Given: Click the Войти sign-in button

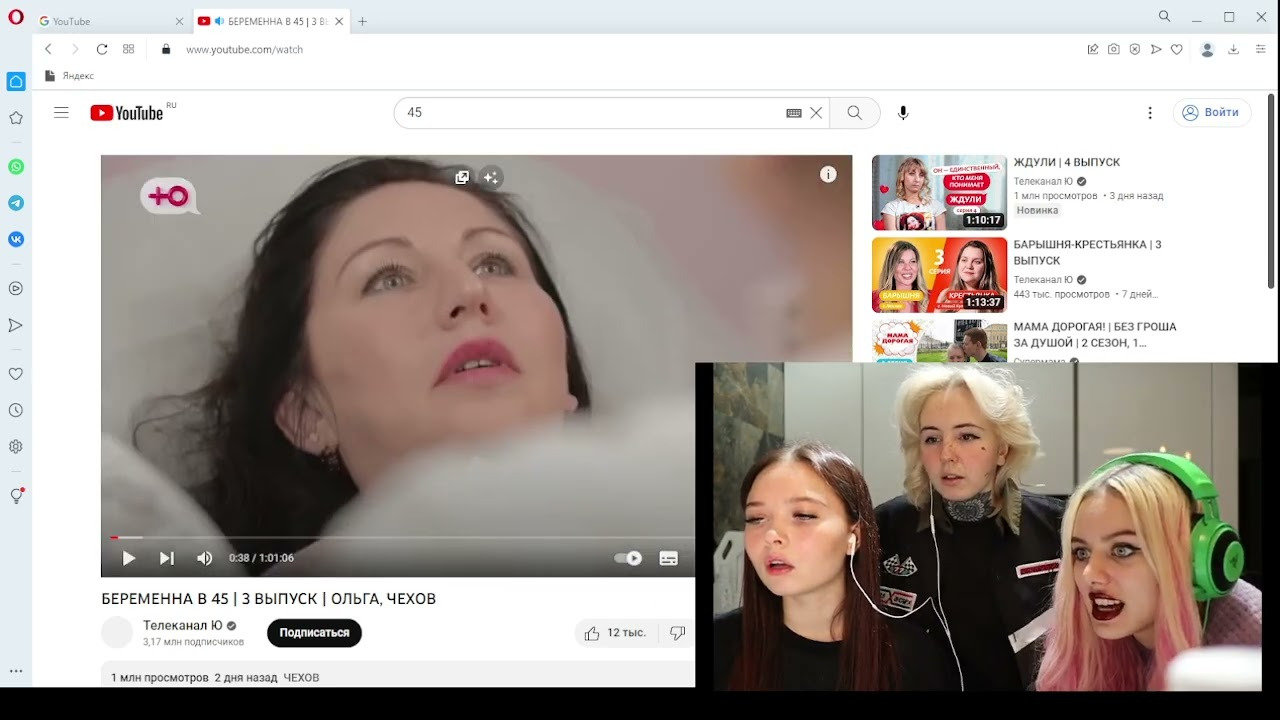Looking at the screenshot, I should click(x=1211, y=113).
